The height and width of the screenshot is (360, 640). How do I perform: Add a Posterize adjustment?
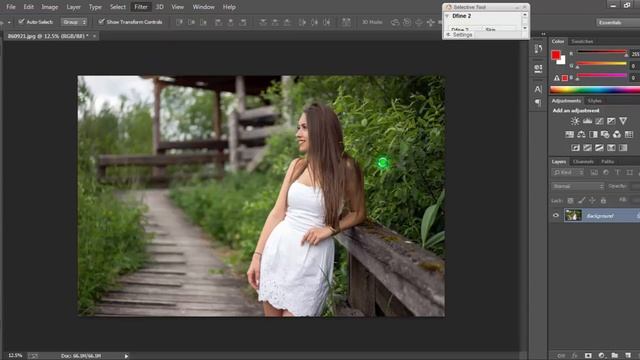click(x=587, y=148)
